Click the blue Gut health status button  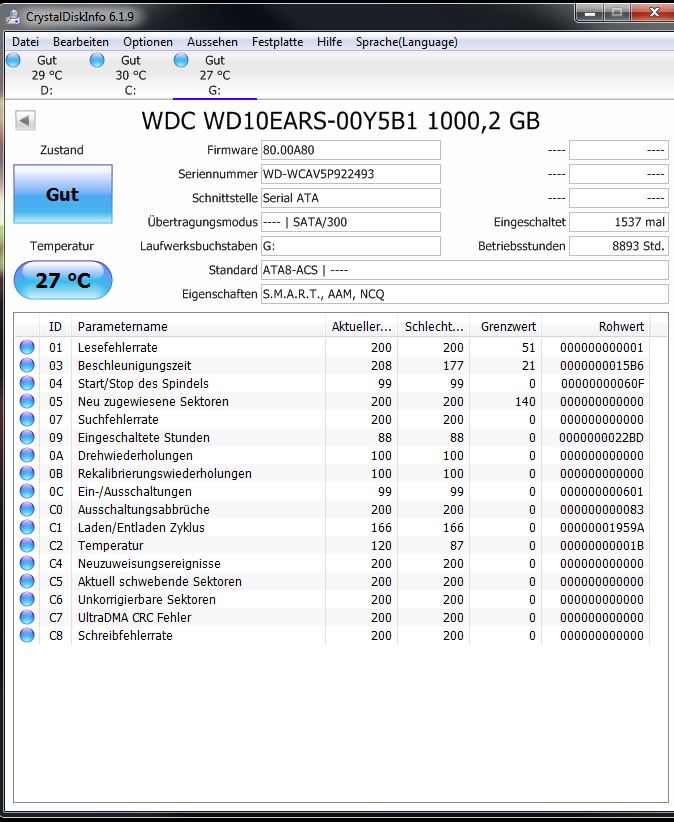[x=63, y=194]
